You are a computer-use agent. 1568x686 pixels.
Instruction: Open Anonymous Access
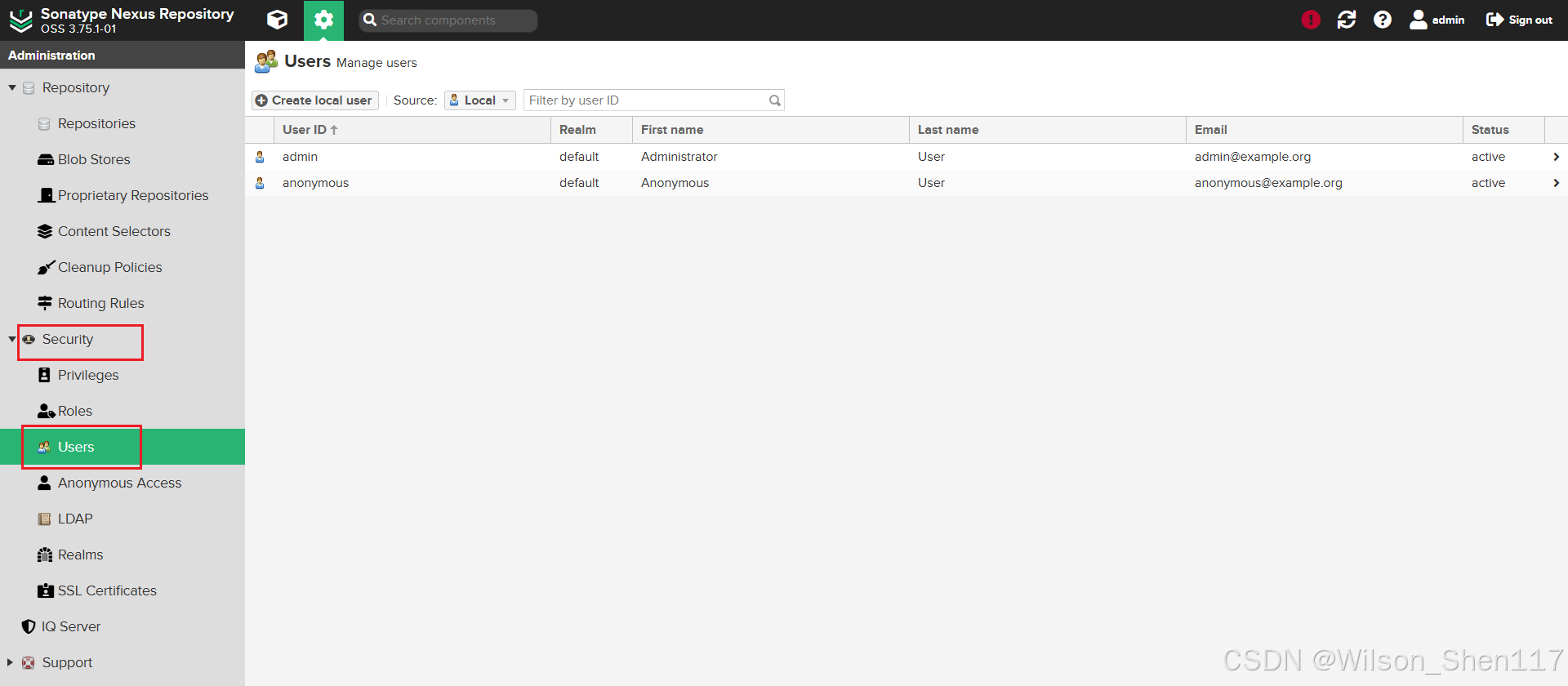click(120, 483)
